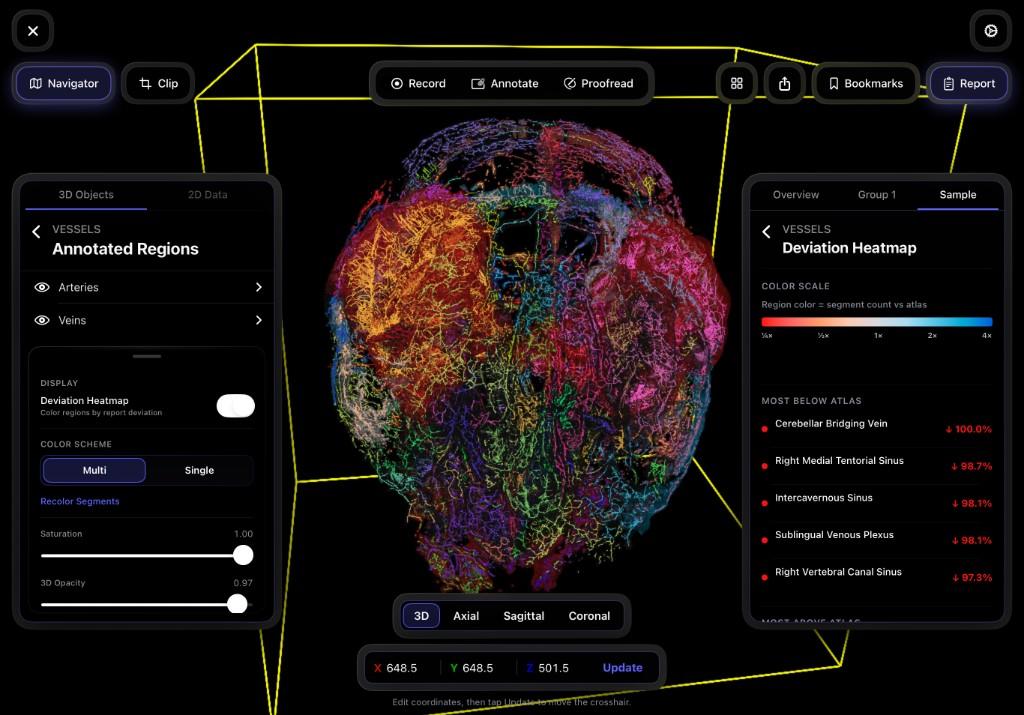Toggle Arteries visibility eye icon
Viewport: 1024px width, 715px height.
coord(42,287)
